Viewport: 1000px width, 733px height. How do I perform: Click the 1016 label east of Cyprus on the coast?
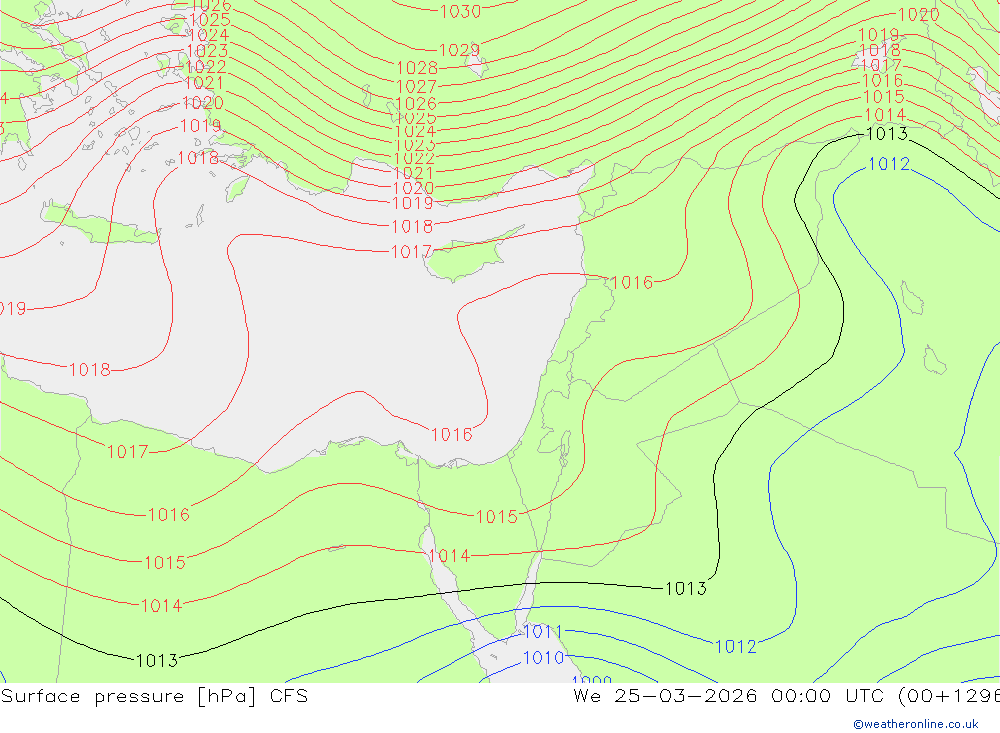[x=631, y=283]
